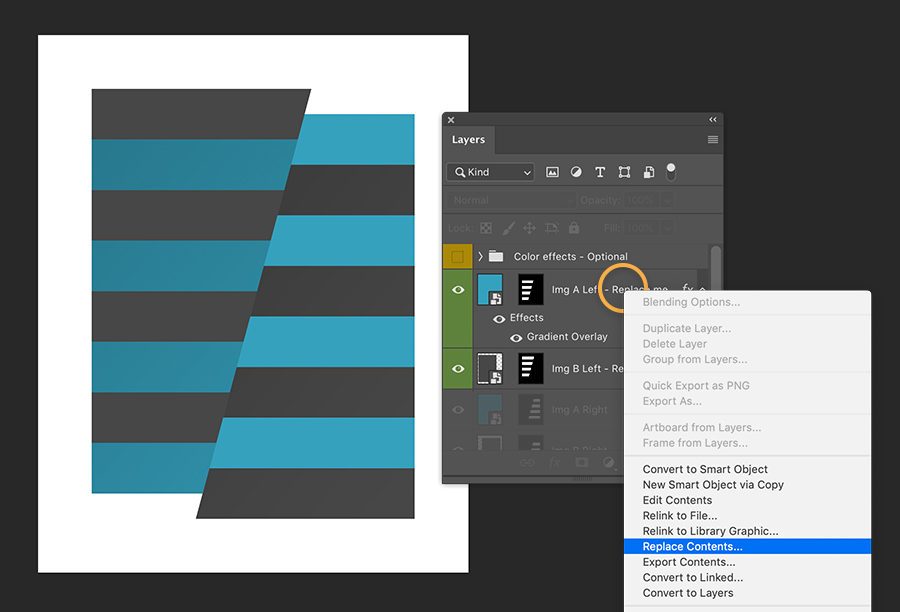Filter layers by pixel layers icon
The height and width of the screenshot is (612, 900).
[x=552, y=172]
